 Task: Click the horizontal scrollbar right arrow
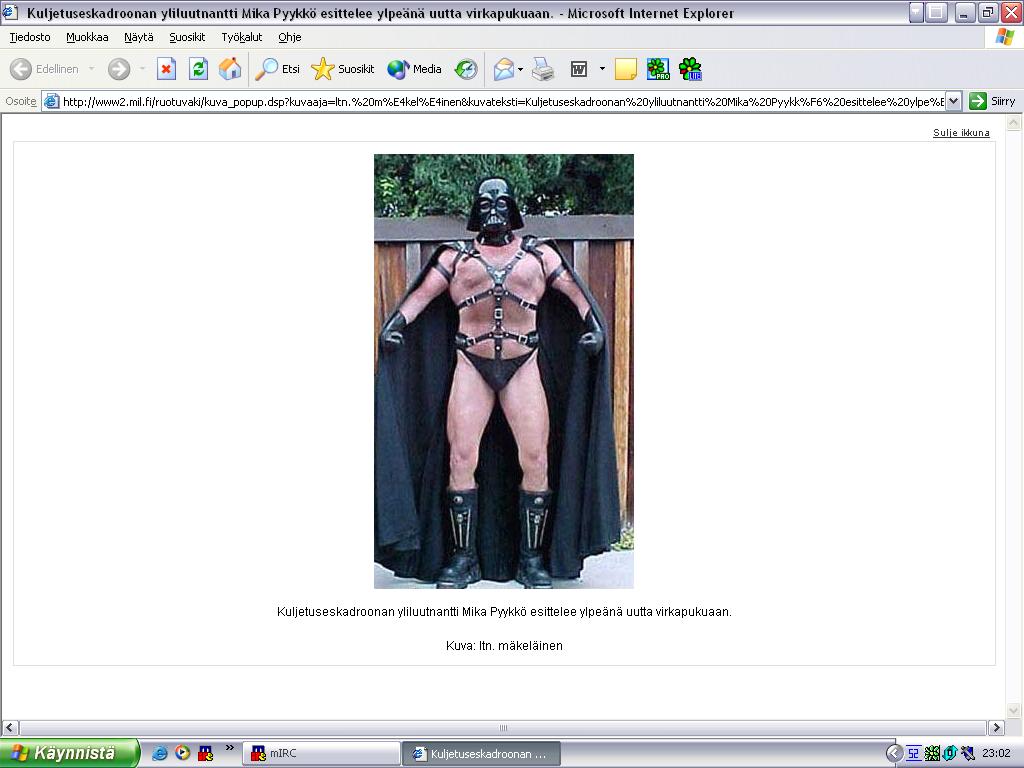[996, 727]
